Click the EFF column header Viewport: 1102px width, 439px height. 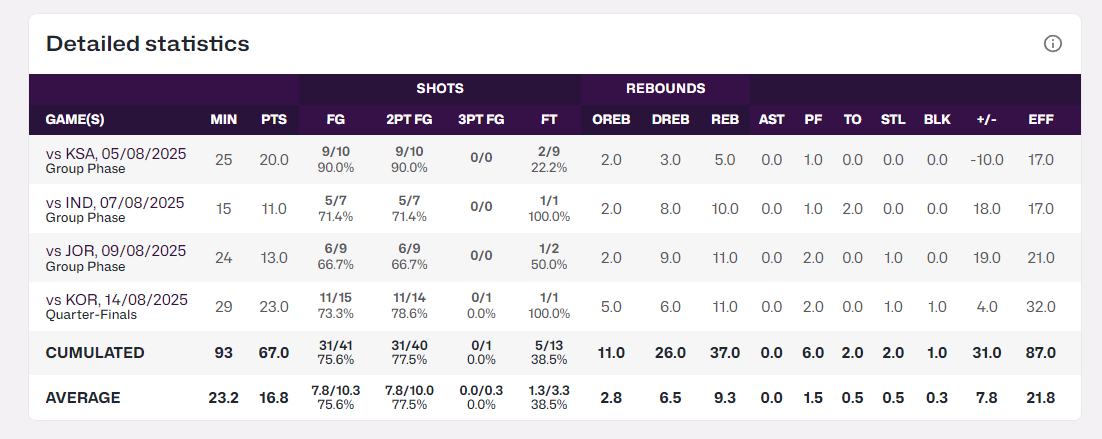1041,120
